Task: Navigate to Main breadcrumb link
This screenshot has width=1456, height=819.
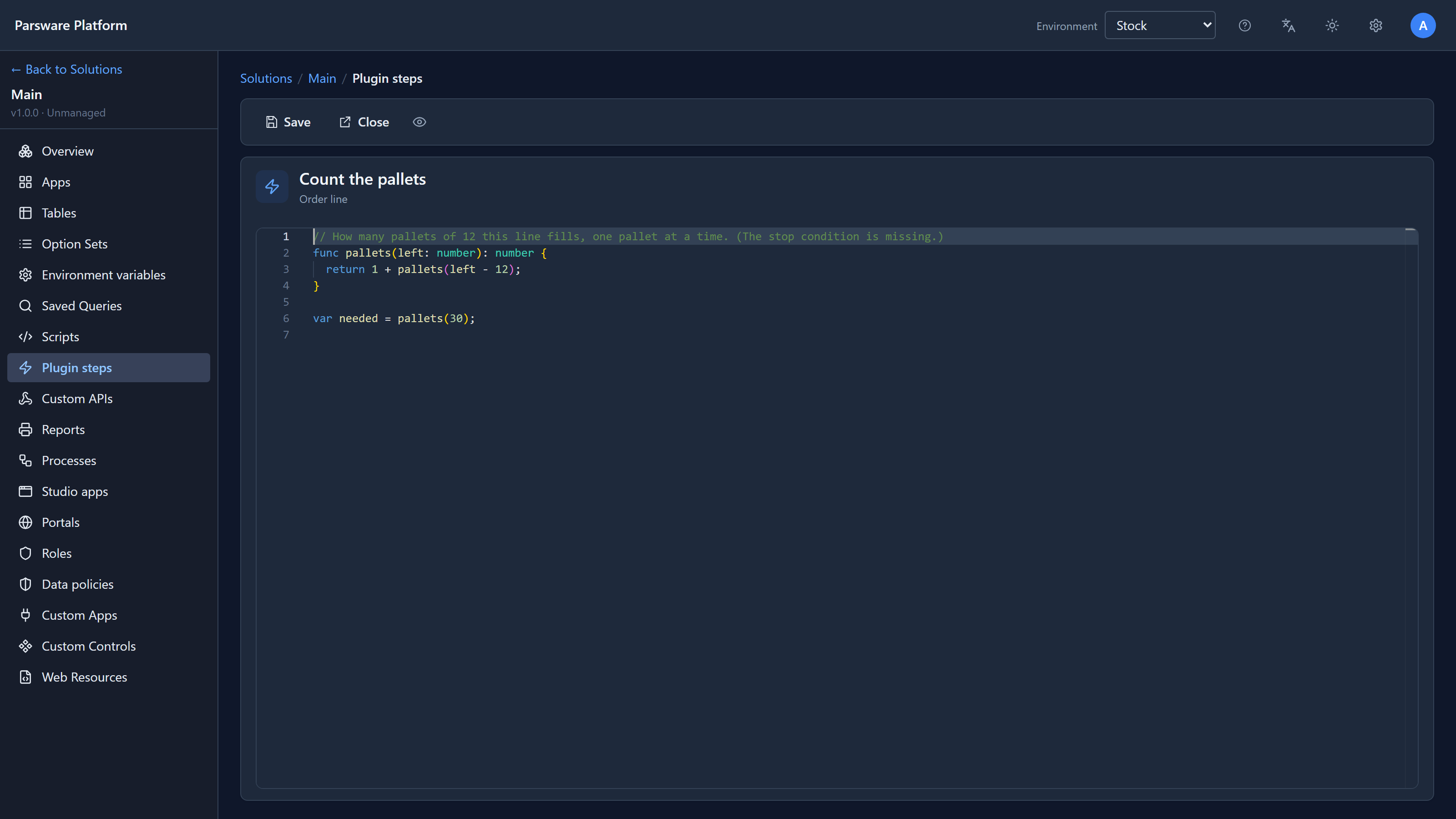Action: 322,78
